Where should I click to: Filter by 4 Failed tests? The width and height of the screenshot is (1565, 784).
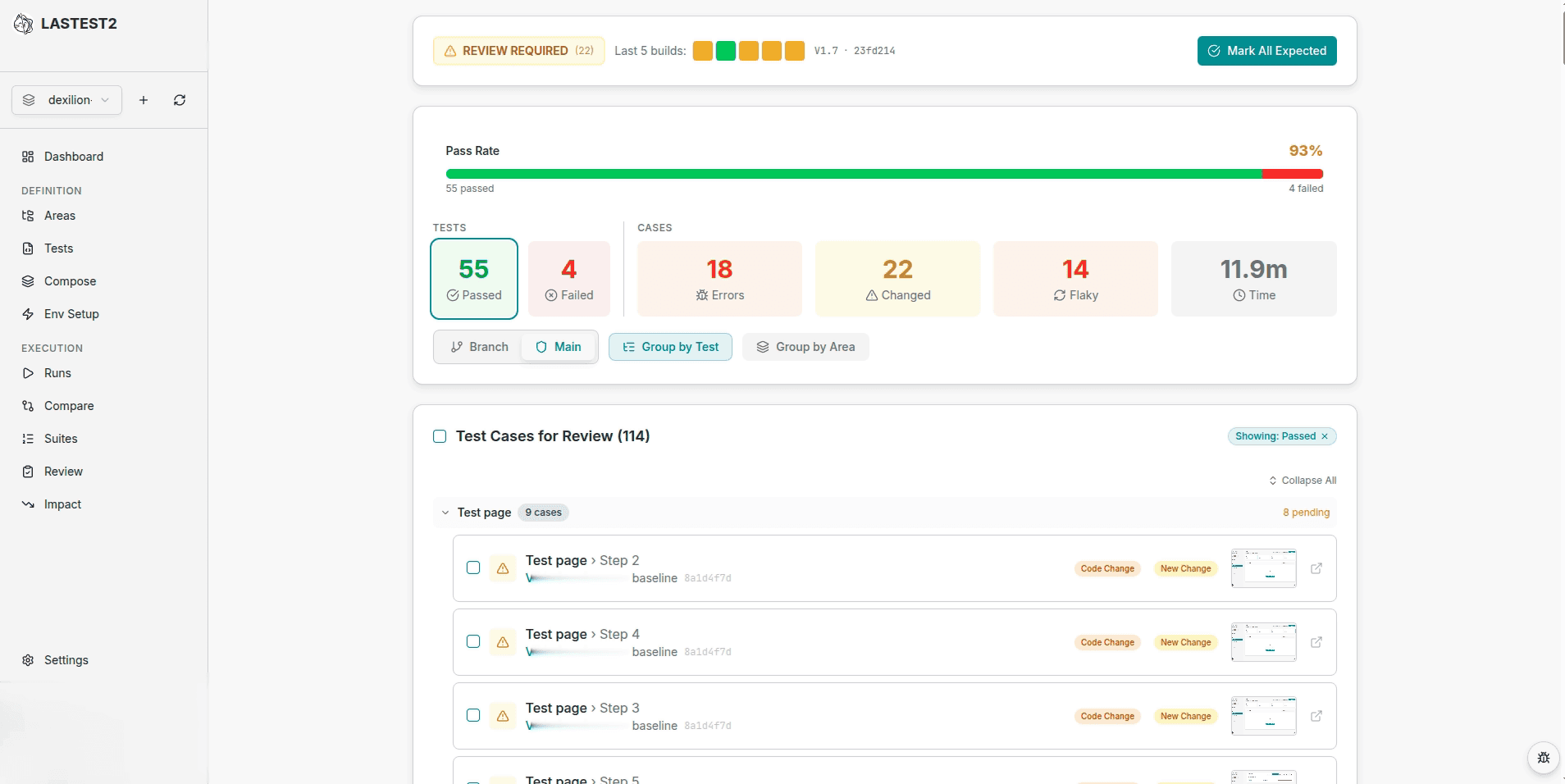click(x=569, y=279)
